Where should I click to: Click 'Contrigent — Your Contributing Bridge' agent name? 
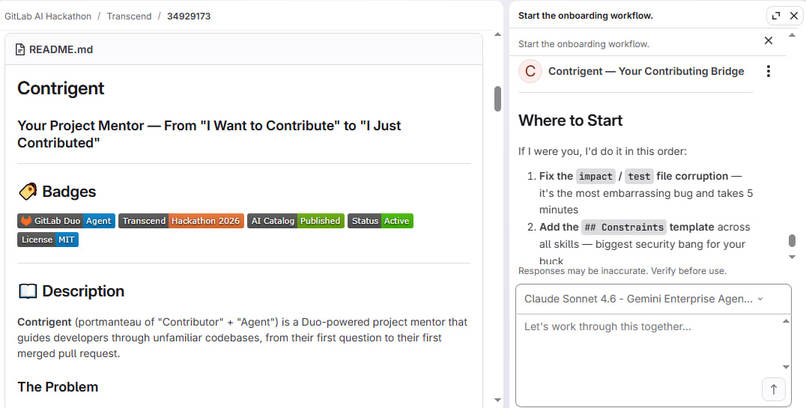coord(646,71)
